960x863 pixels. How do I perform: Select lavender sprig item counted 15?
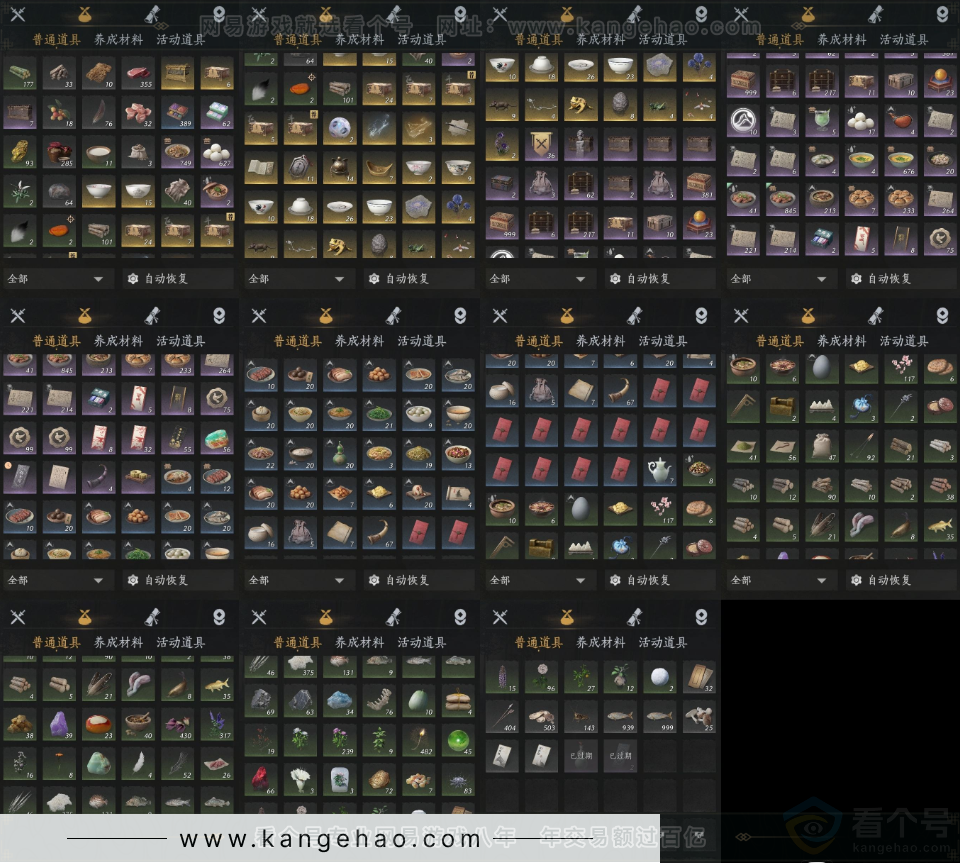click(502, 678)
